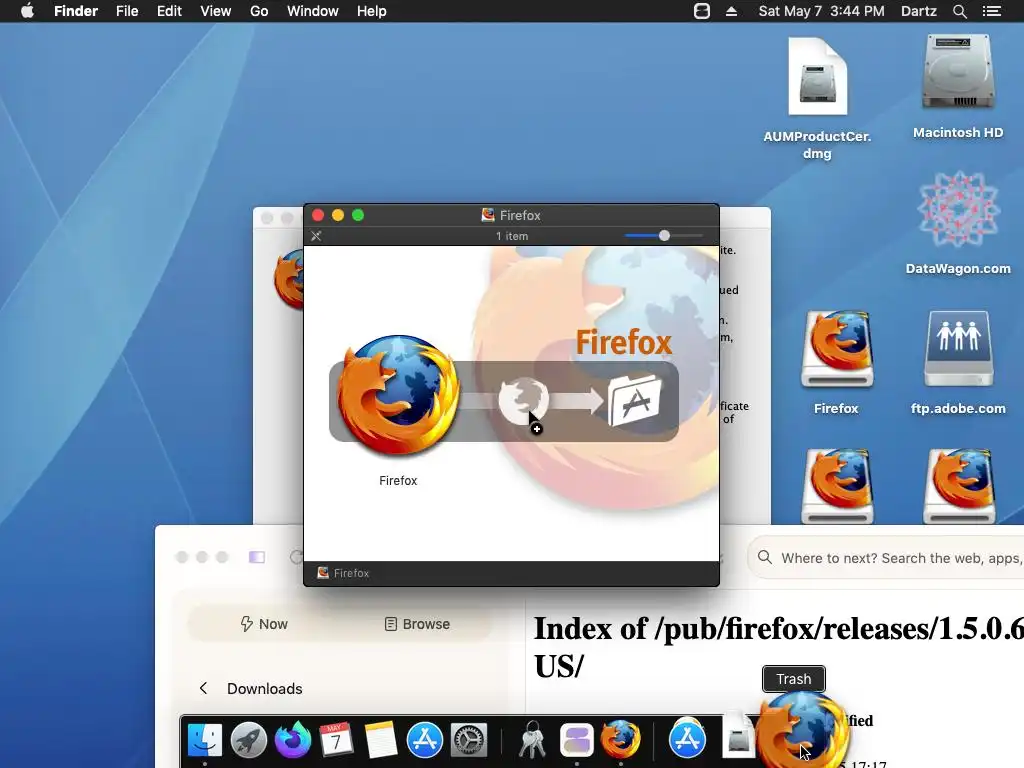Click the customize toolbar icon in Firefox window
This screenshot has width=1024, height=768.
pyautogui.click(x=316, y=236)
